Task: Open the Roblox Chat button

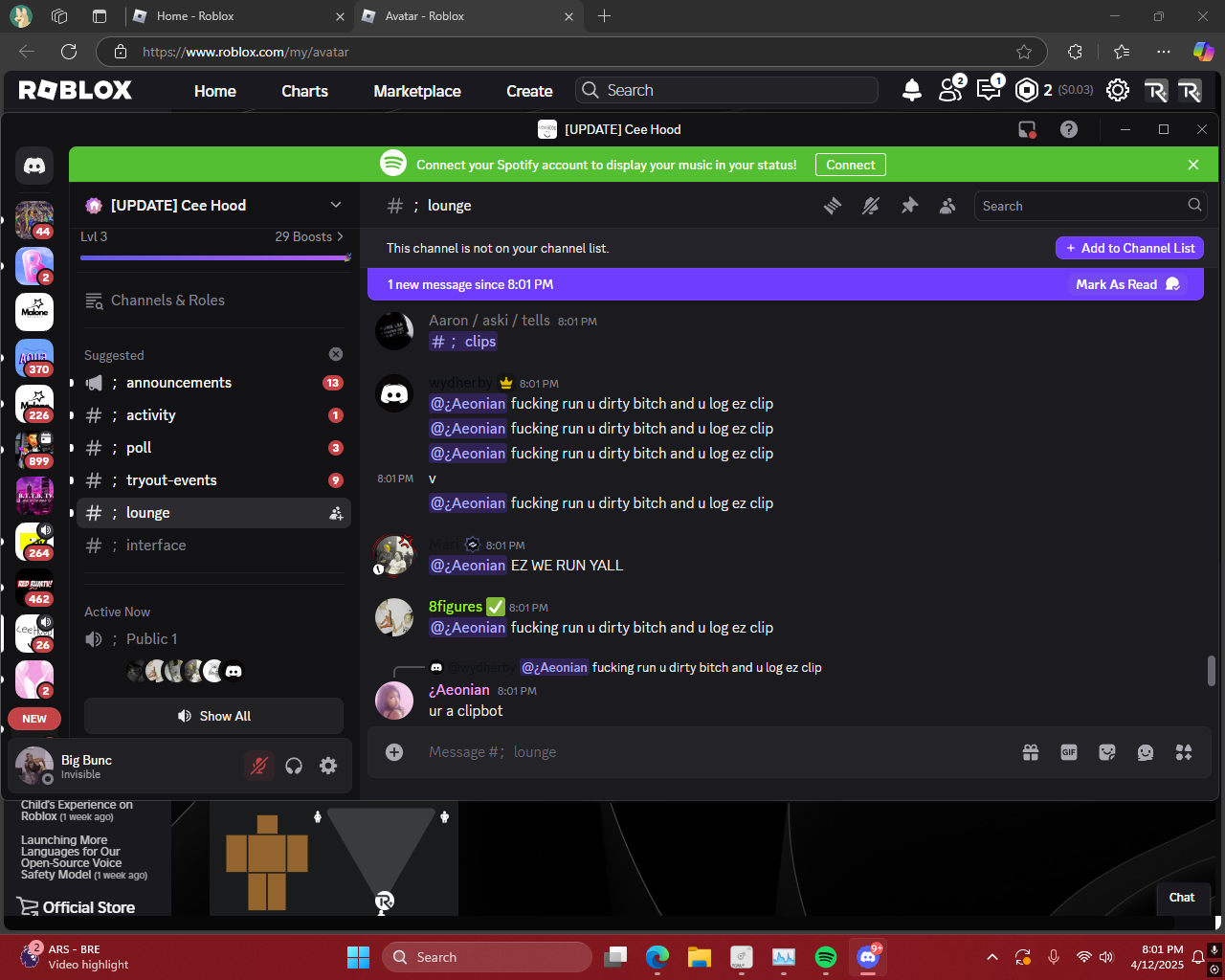Action: tap(1182, 898)
